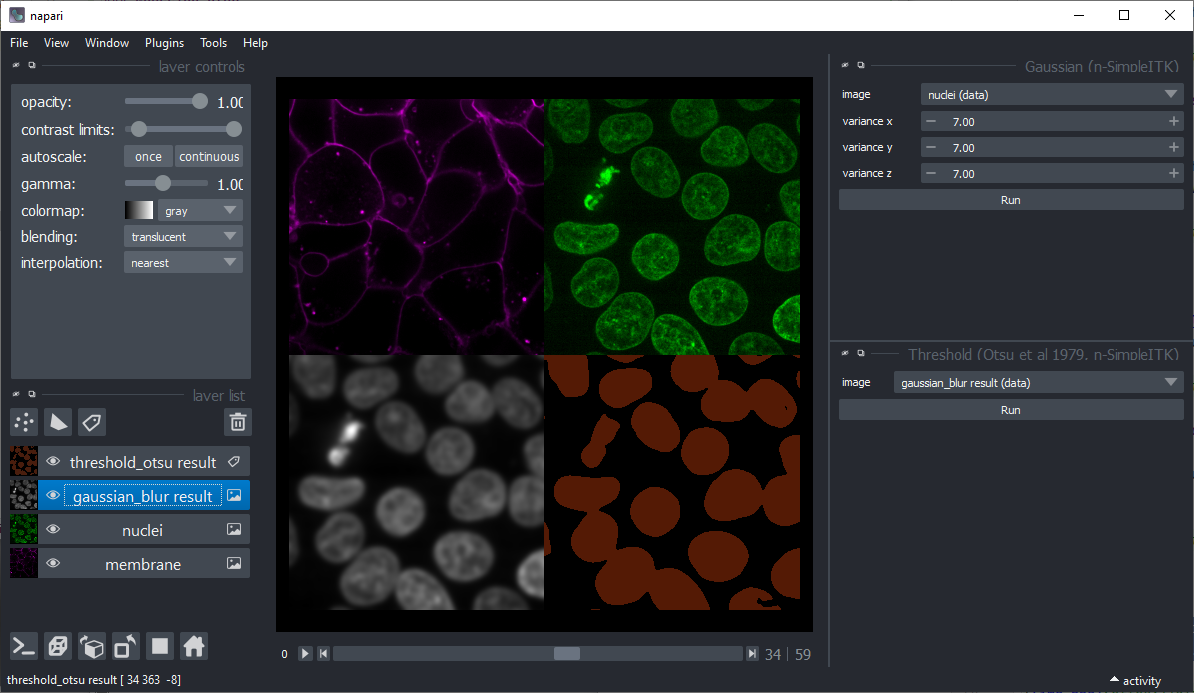The image size is (1194, 693).
Task: Create a new shapes layer
Action: click(58, 422)
